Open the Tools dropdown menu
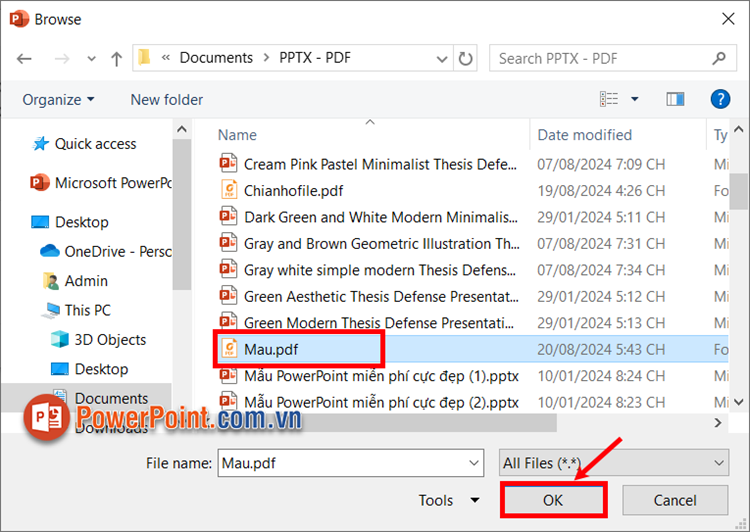750x532 pixels. (449, 500)
